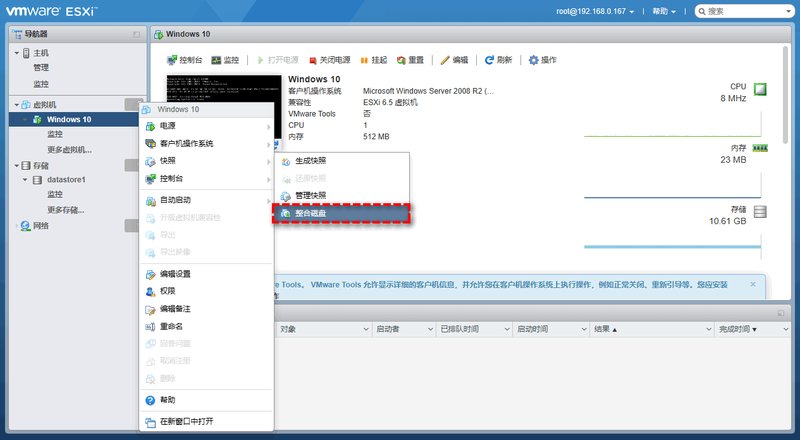Click the 权限 permissions icon
Viewport: 800px width, 440px height.
150,291
